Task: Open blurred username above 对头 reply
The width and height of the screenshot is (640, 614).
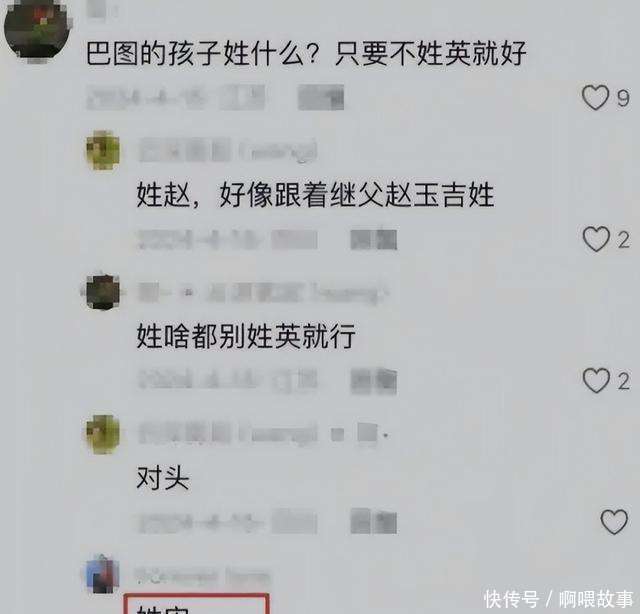Action: pos(263,434)
